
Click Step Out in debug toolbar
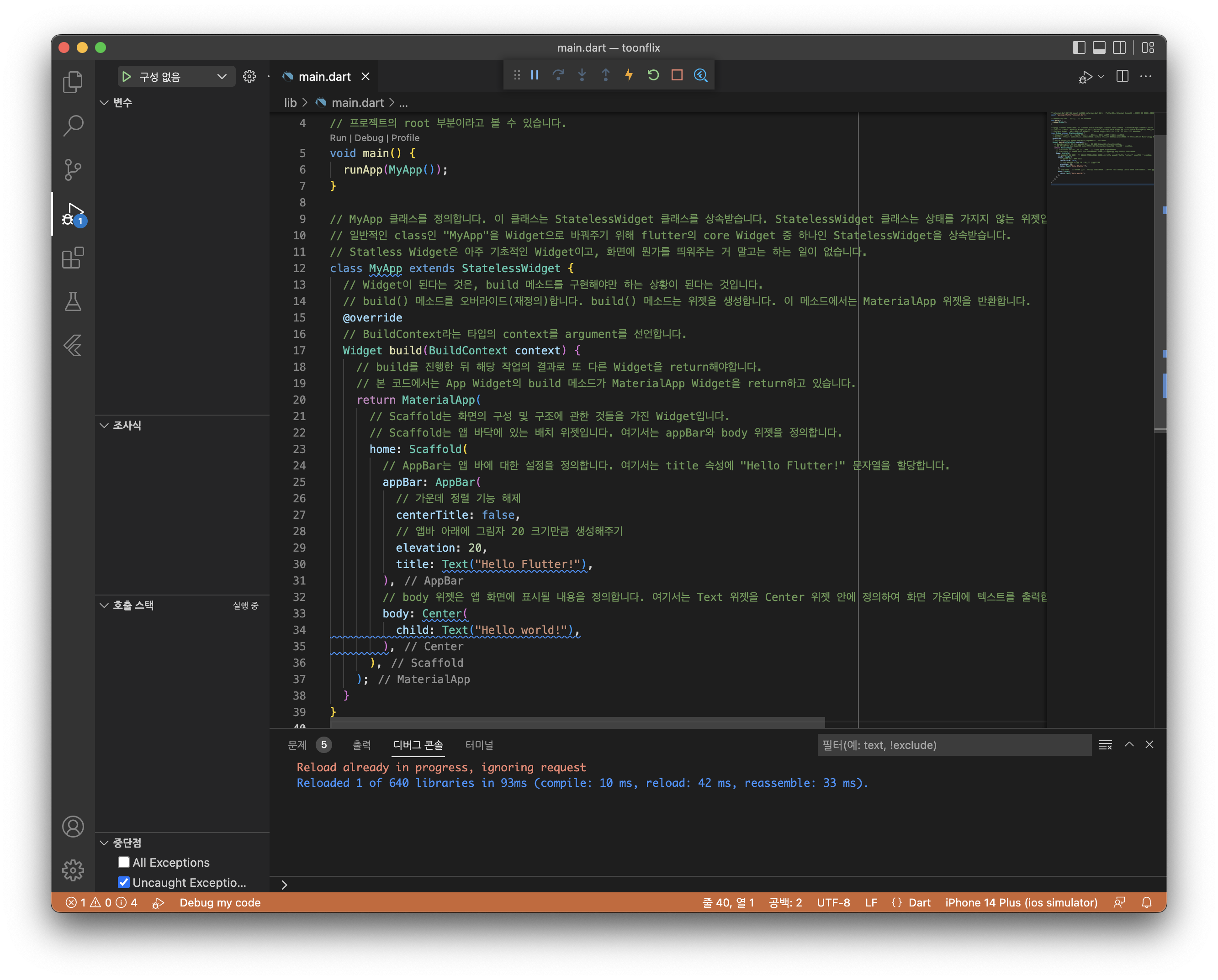(606, 75)
